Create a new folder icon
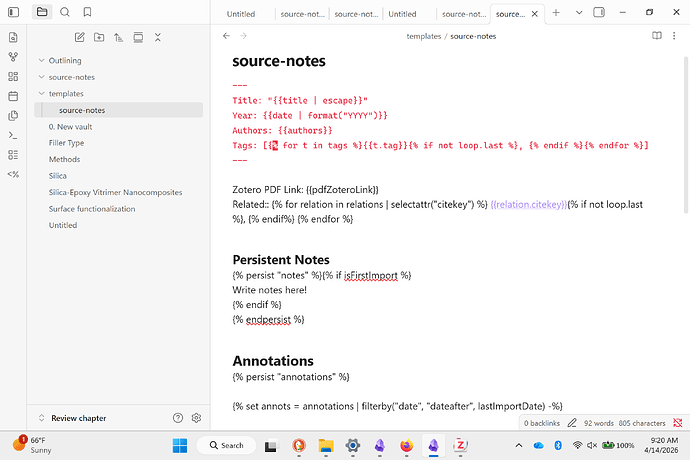This screenshot has height=460, width=690. (99, 37)
